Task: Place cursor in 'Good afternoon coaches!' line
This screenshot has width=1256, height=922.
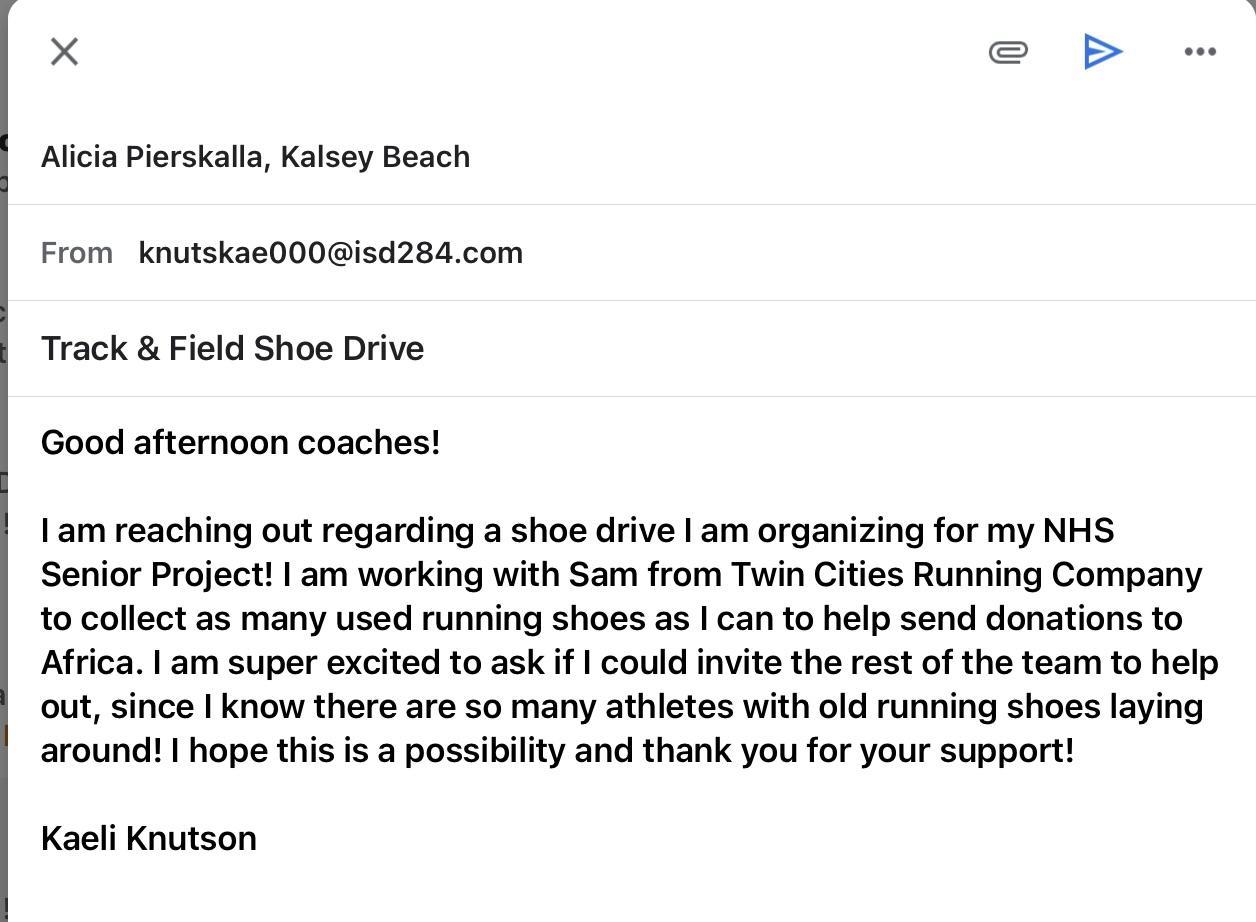Action: pyautogui.click(x=240, y=443)
